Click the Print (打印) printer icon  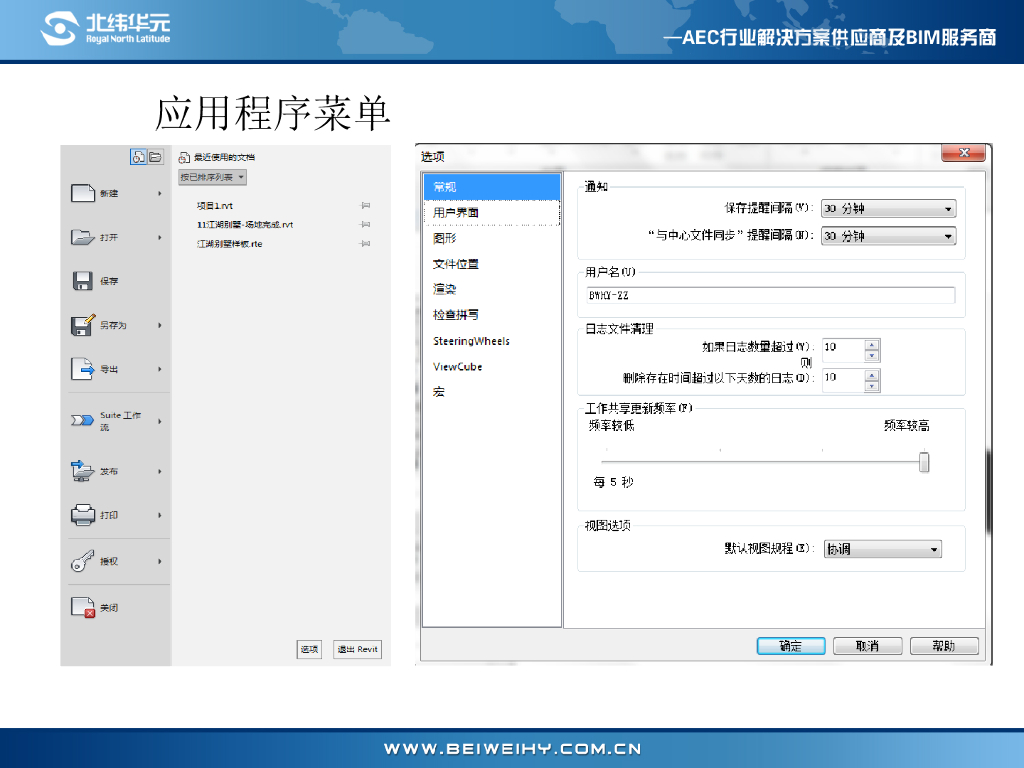(x=82, y=515)
